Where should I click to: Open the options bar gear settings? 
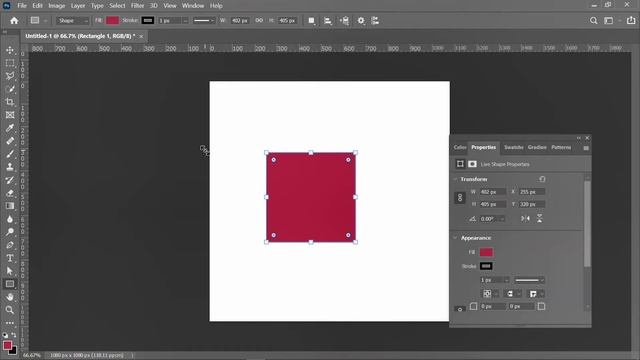click(x=361, y=20)
